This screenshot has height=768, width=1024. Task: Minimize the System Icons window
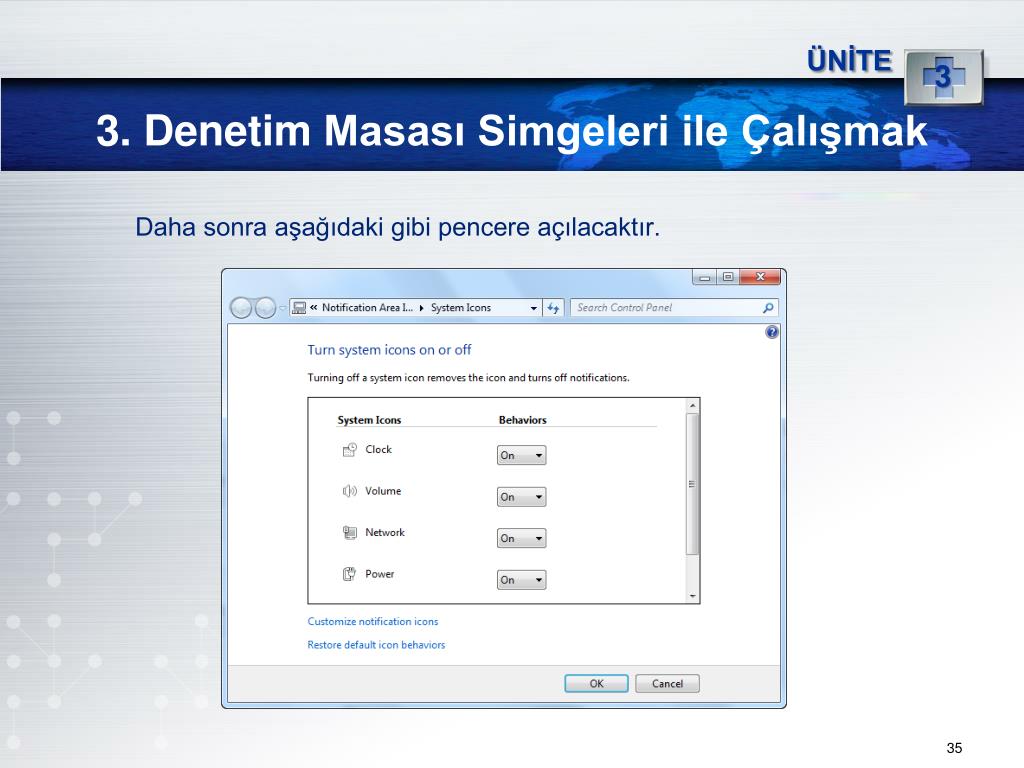705,278
